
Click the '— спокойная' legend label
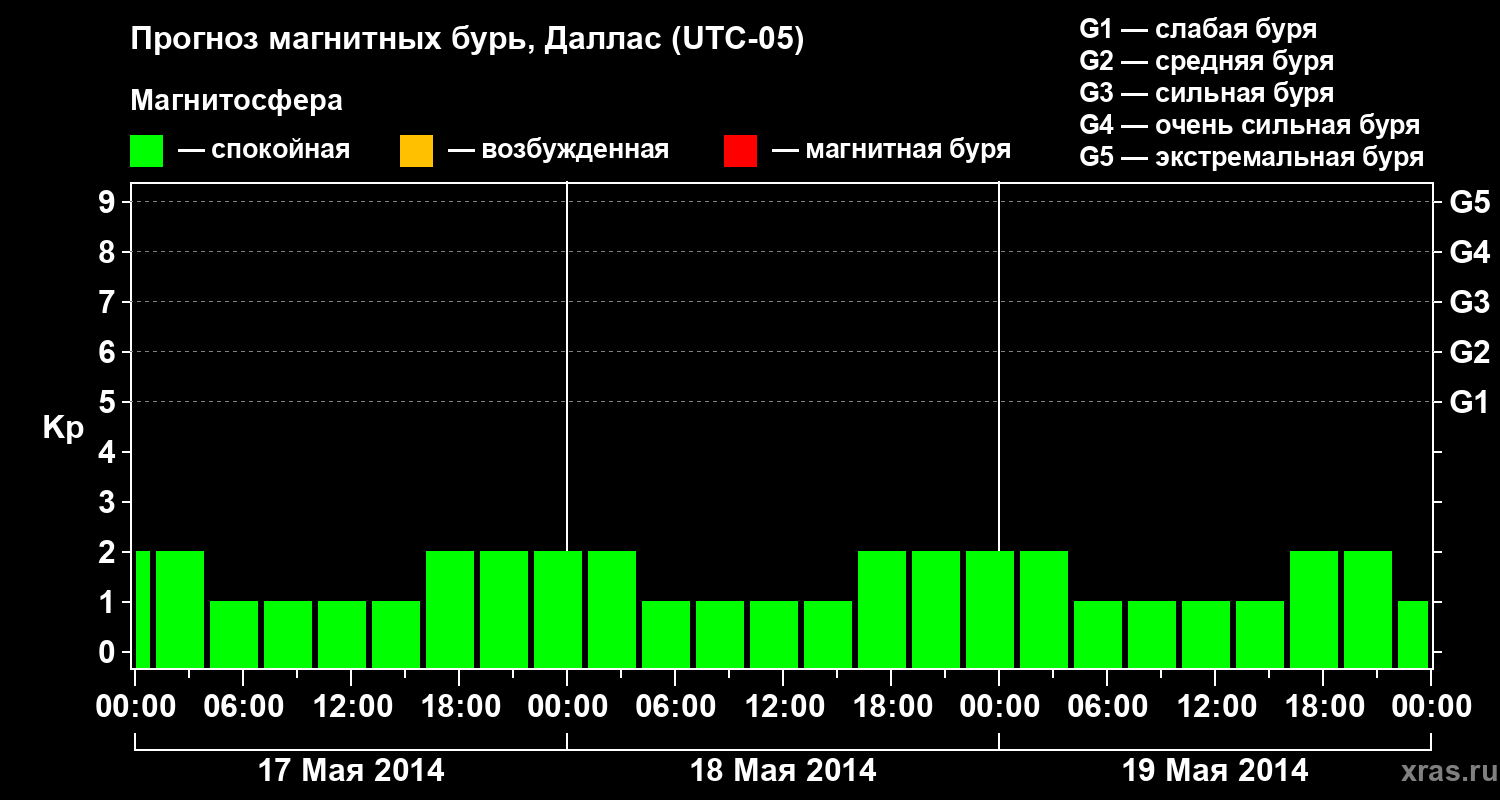click(x=264, y=150)
